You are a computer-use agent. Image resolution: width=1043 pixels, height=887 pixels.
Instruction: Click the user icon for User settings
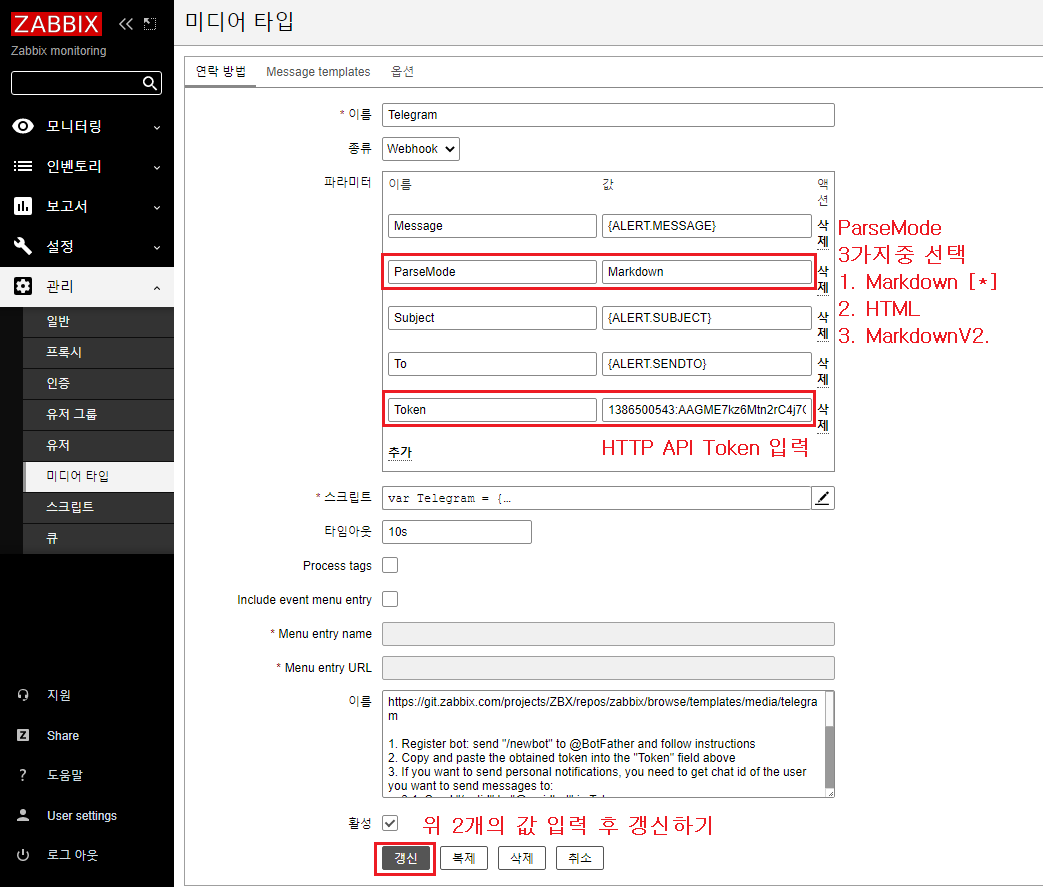[23, 815]
